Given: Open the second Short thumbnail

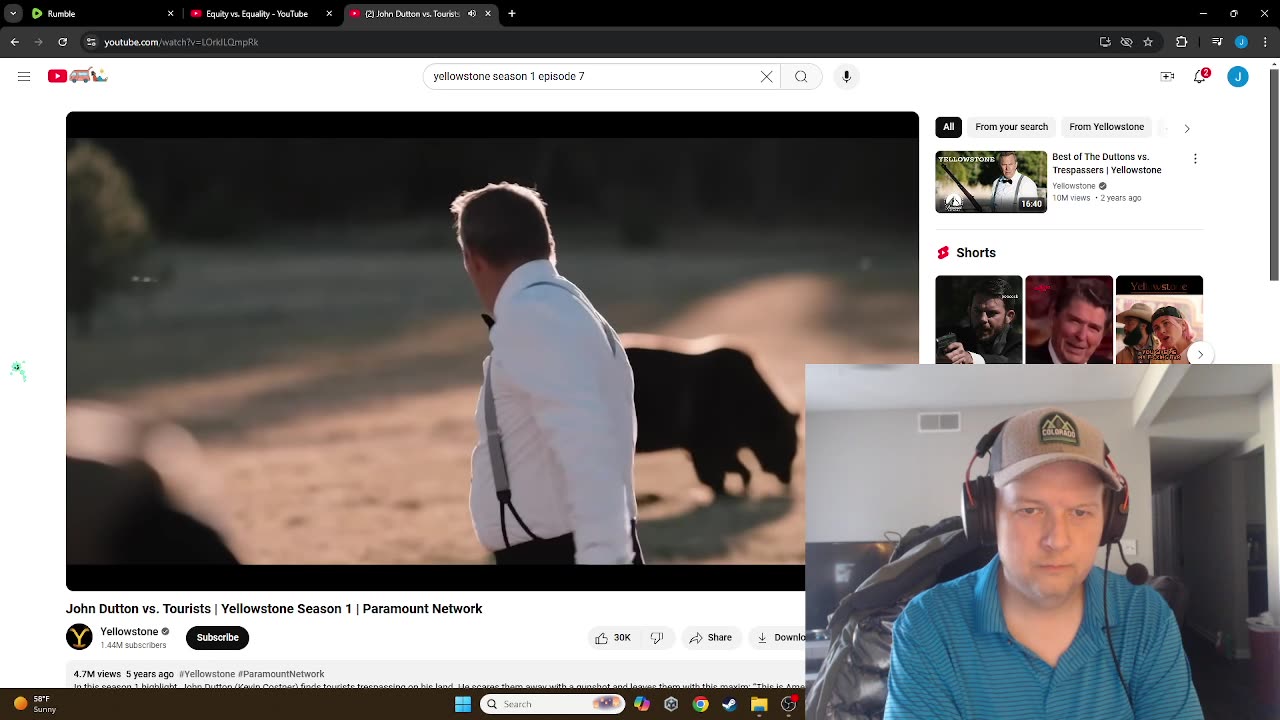Looking at the screenshot, I should [1069, 320].
